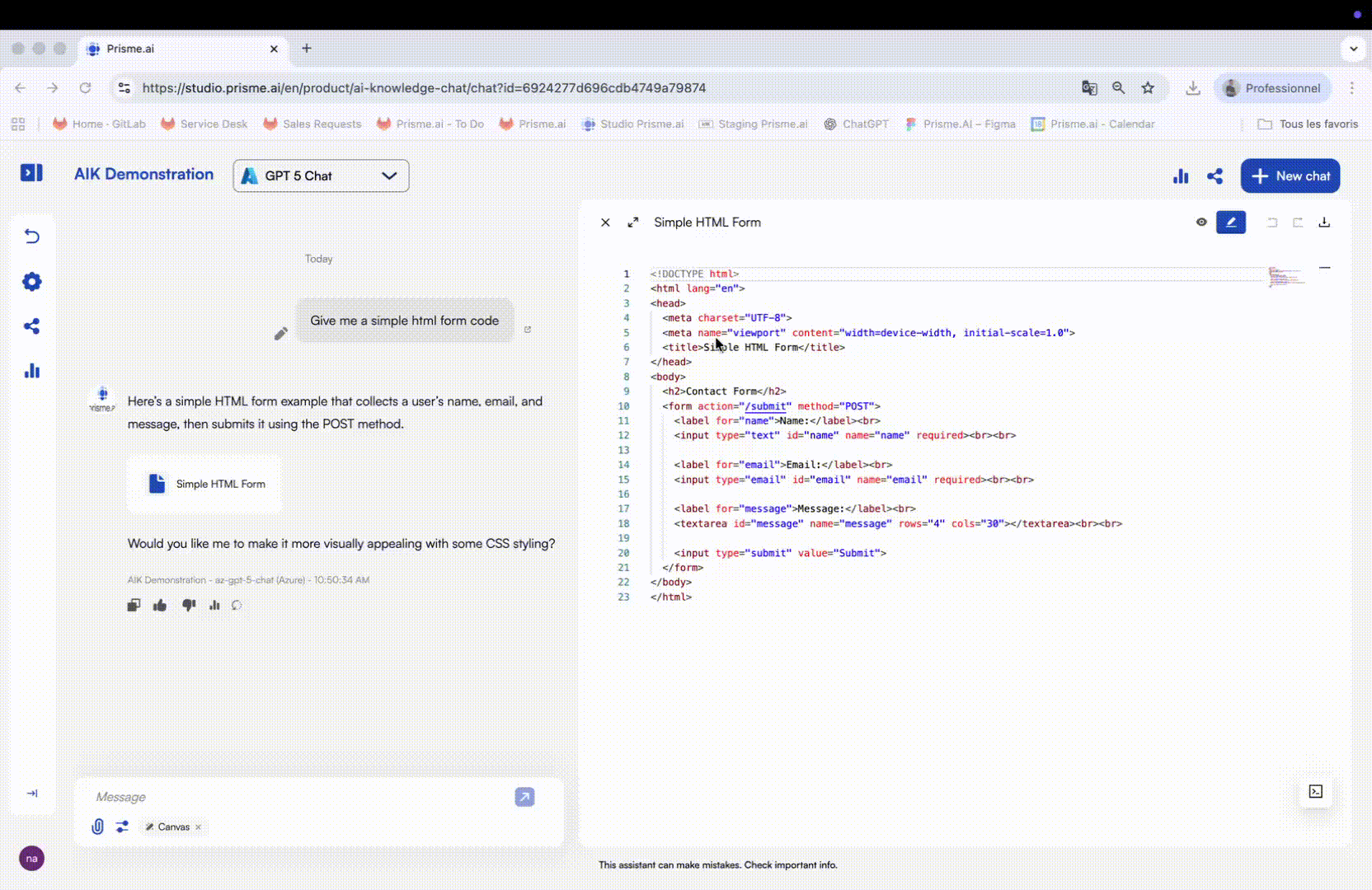Open settings gear in sidebar
Viewport: 1372px width, 890px height.
coord(31,282)
